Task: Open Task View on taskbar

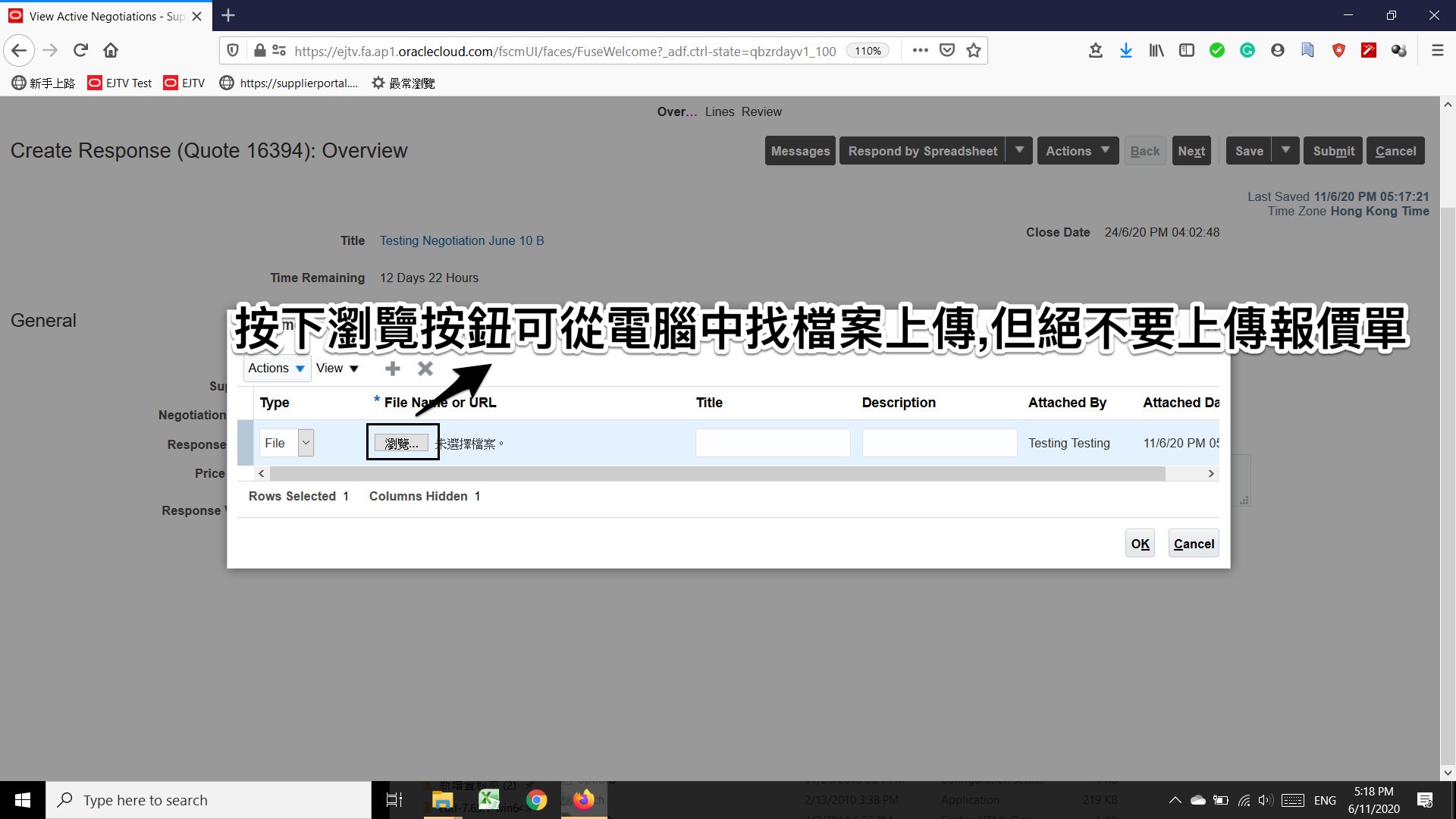Action: (394, 800)
